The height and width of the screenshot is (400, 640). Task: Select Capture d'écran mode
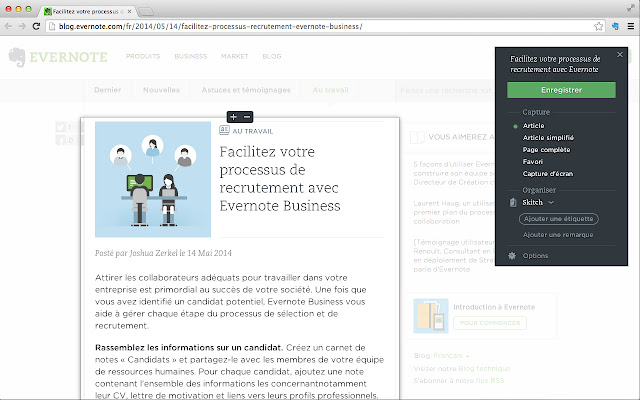(548, 174)
